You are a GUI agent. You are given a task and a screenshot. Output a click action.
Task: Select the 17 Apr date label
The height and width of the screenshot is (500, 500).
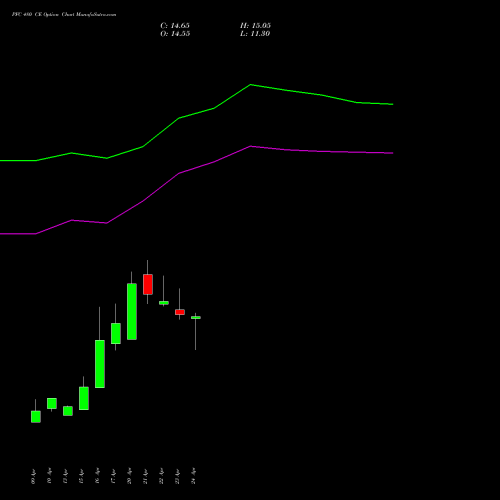click(113, 476)
